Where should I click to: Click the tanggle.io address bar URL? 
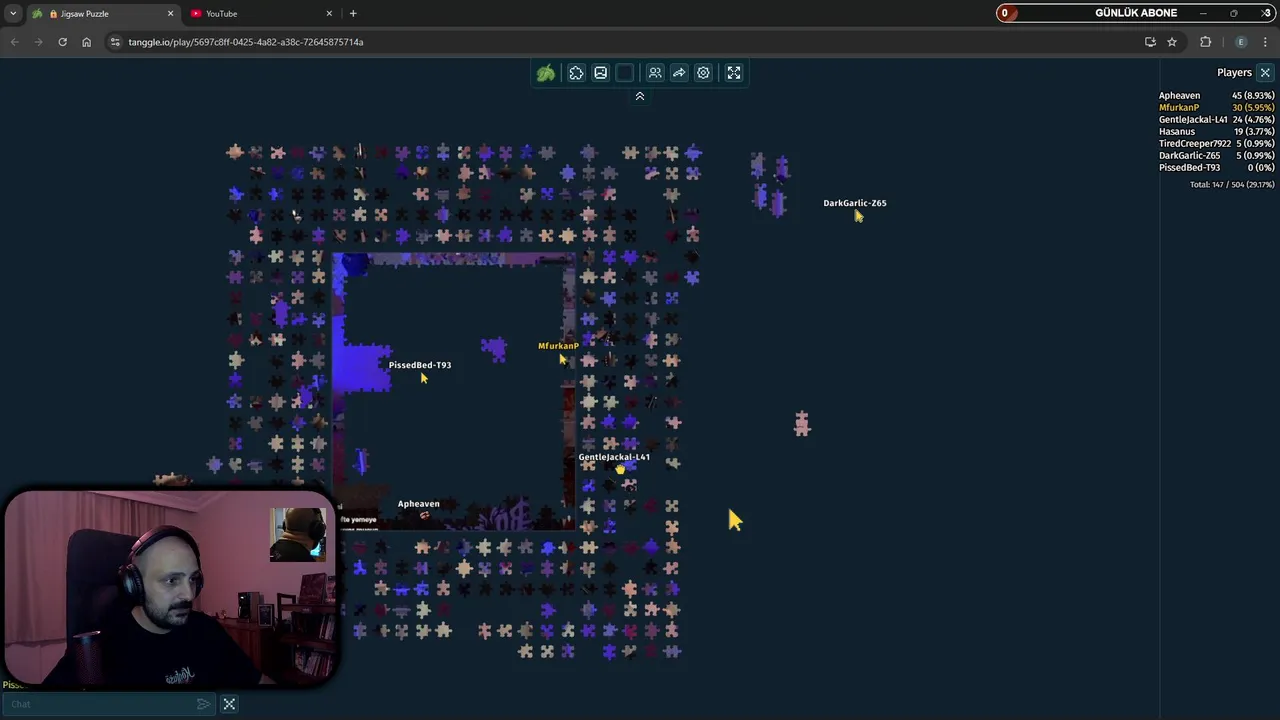coord(245,42)
